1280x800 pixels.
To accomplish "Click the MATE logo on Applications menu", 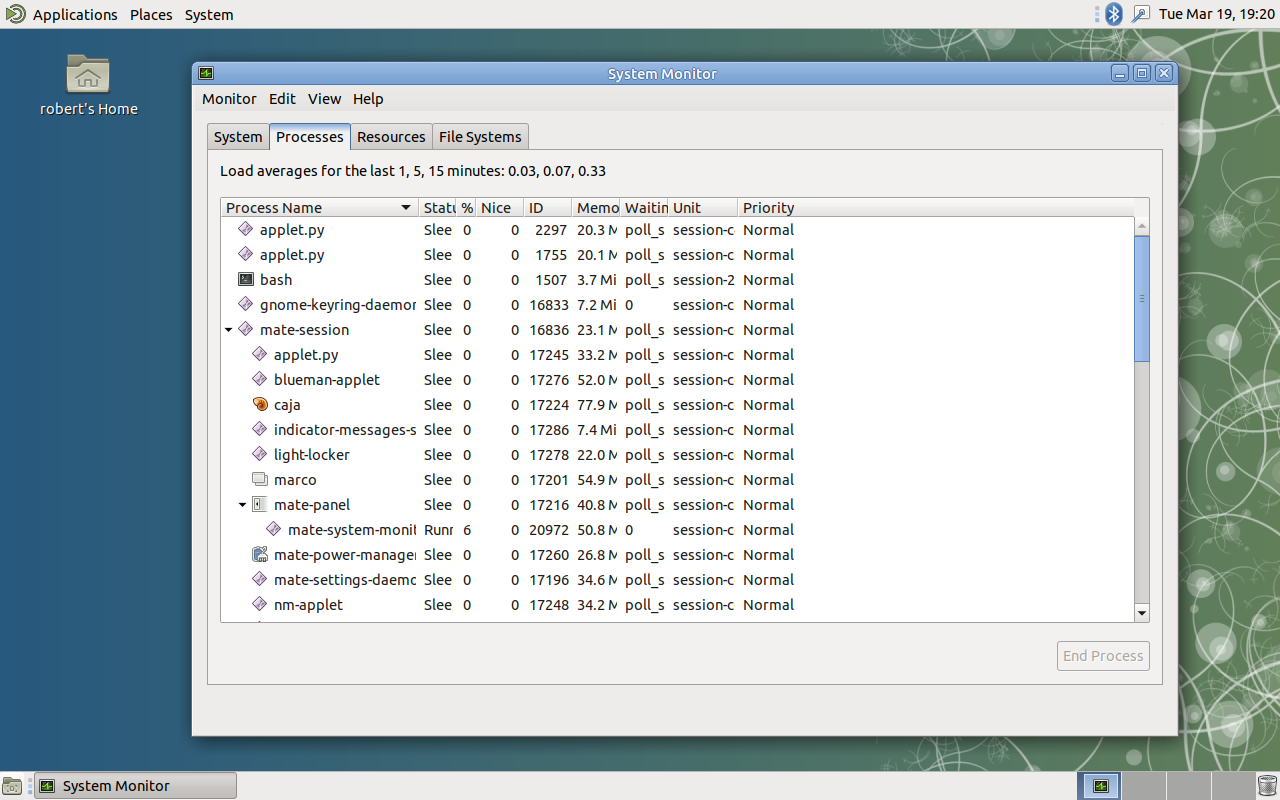I will click(x=15, y=14).
